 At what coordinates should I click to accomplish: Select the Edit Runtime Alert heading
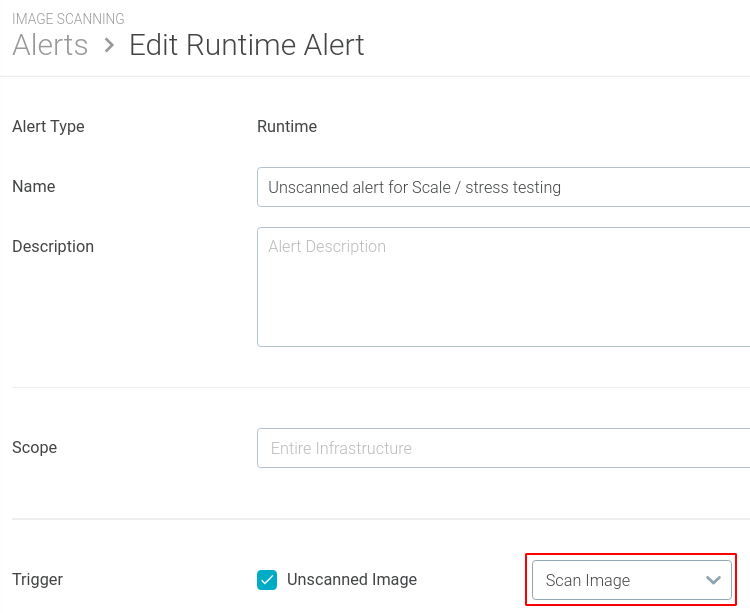(x=247, y=45)
